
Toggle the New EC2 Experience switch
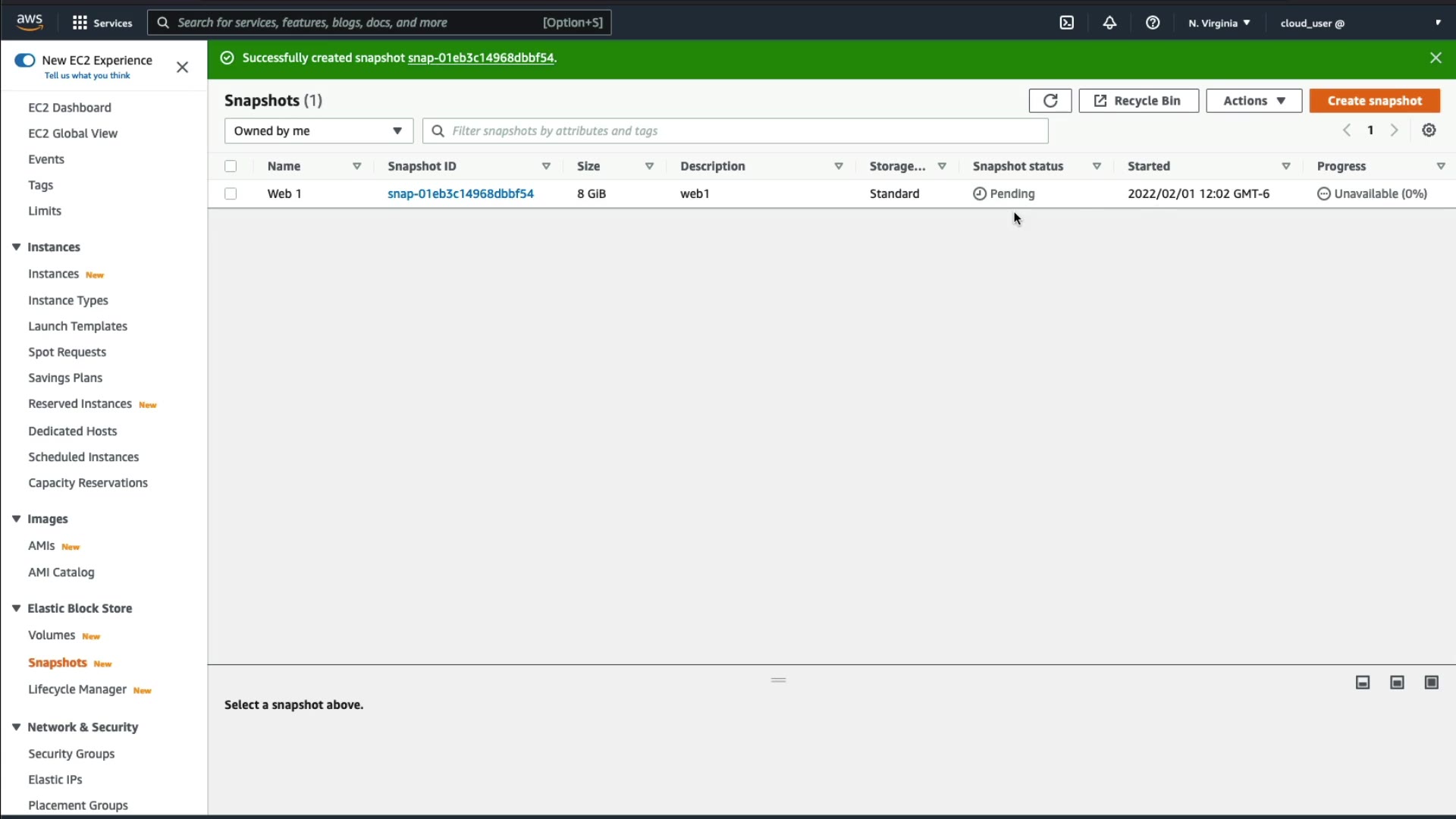tap(25, 61)
